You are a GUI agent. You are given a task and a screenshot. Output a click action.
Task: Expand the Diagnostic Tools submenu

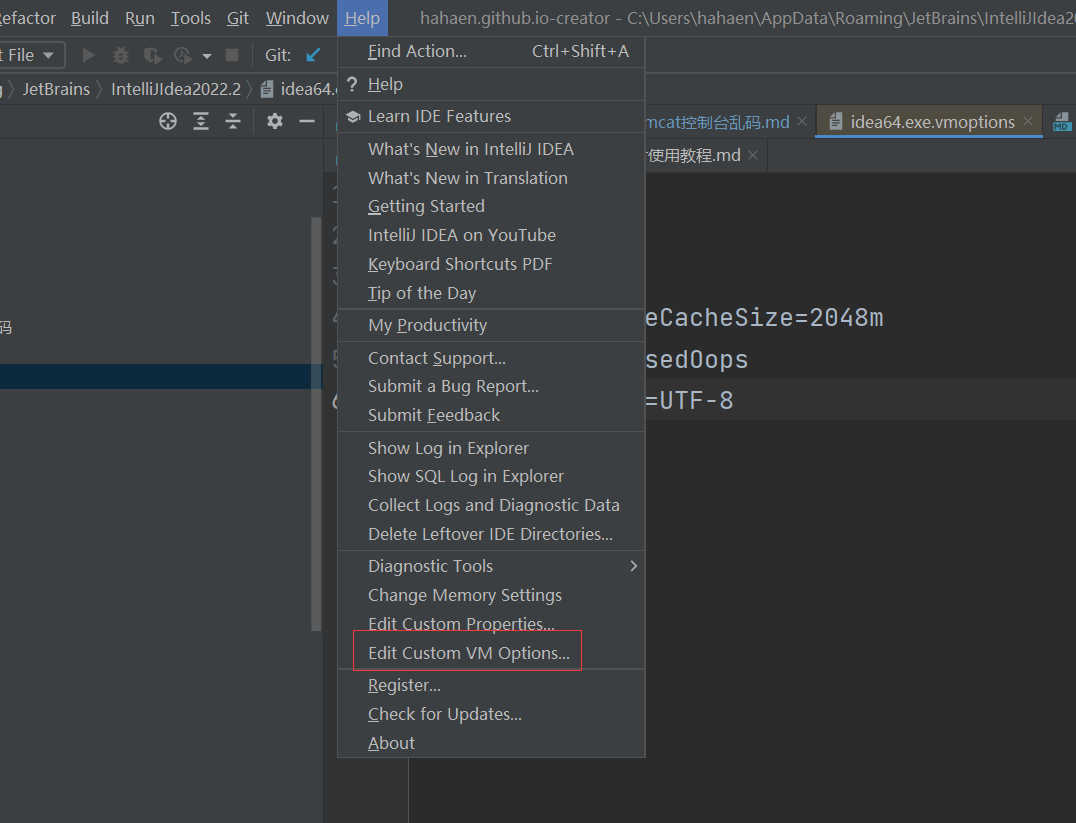pos(632,566)
